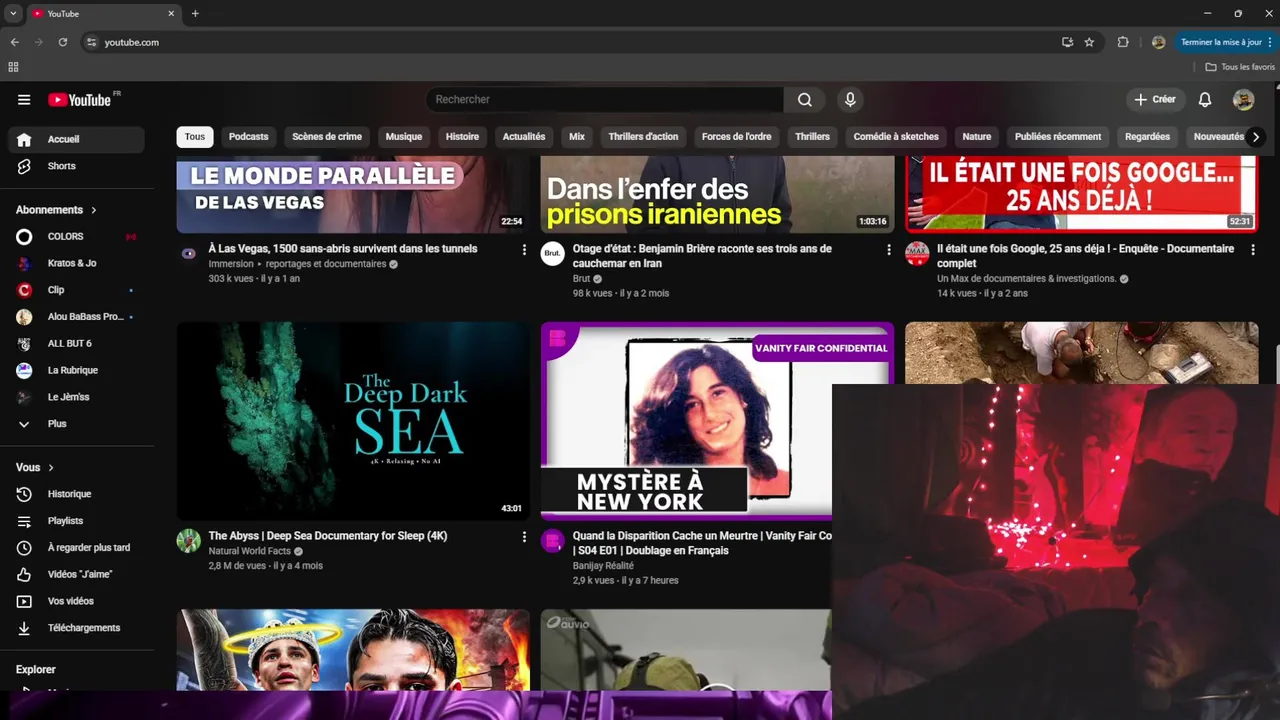
Task: Go back with the browser back arrow
Action: 14,42
